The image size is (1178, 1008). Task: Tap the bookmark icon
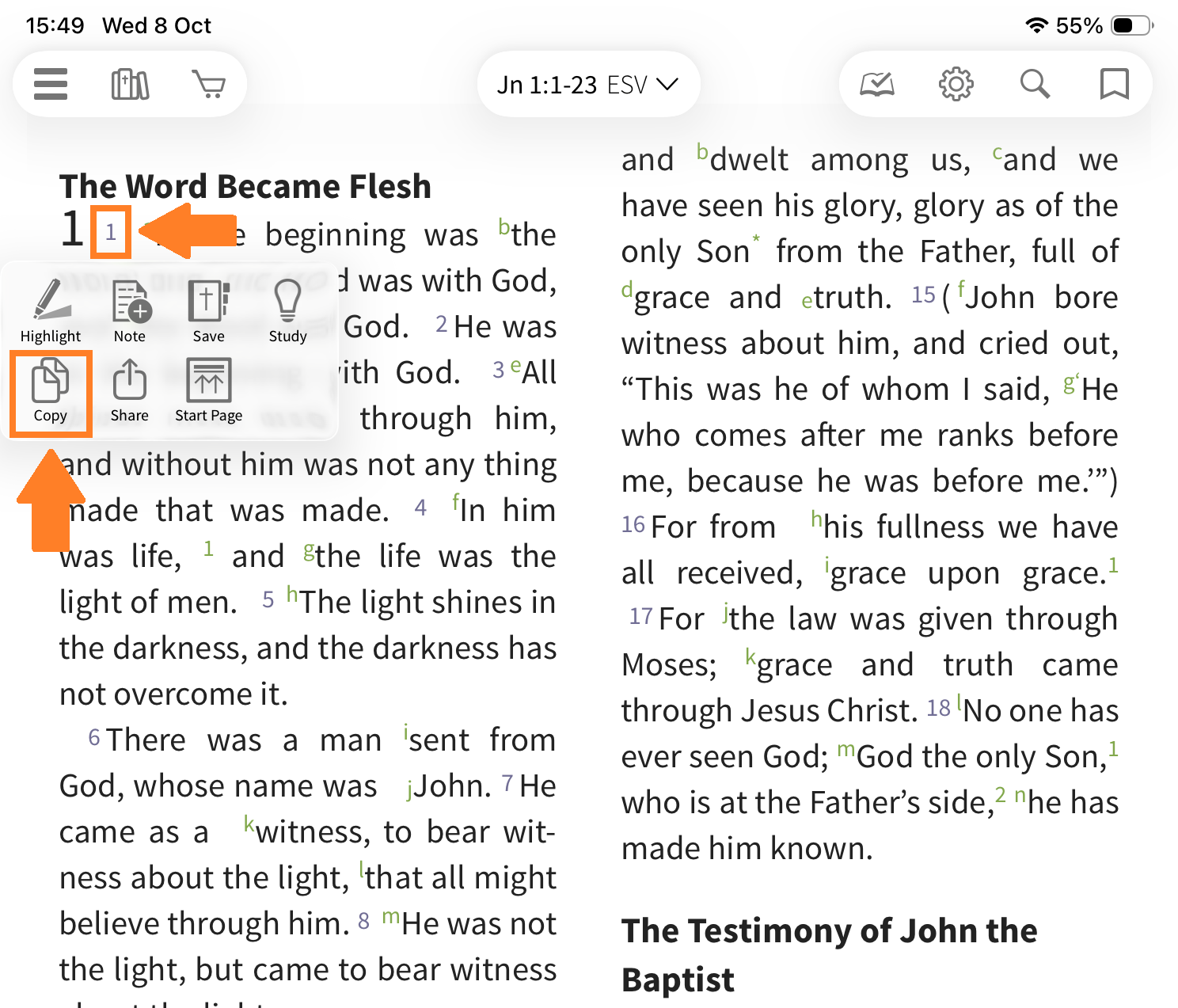click(1114, 84)
